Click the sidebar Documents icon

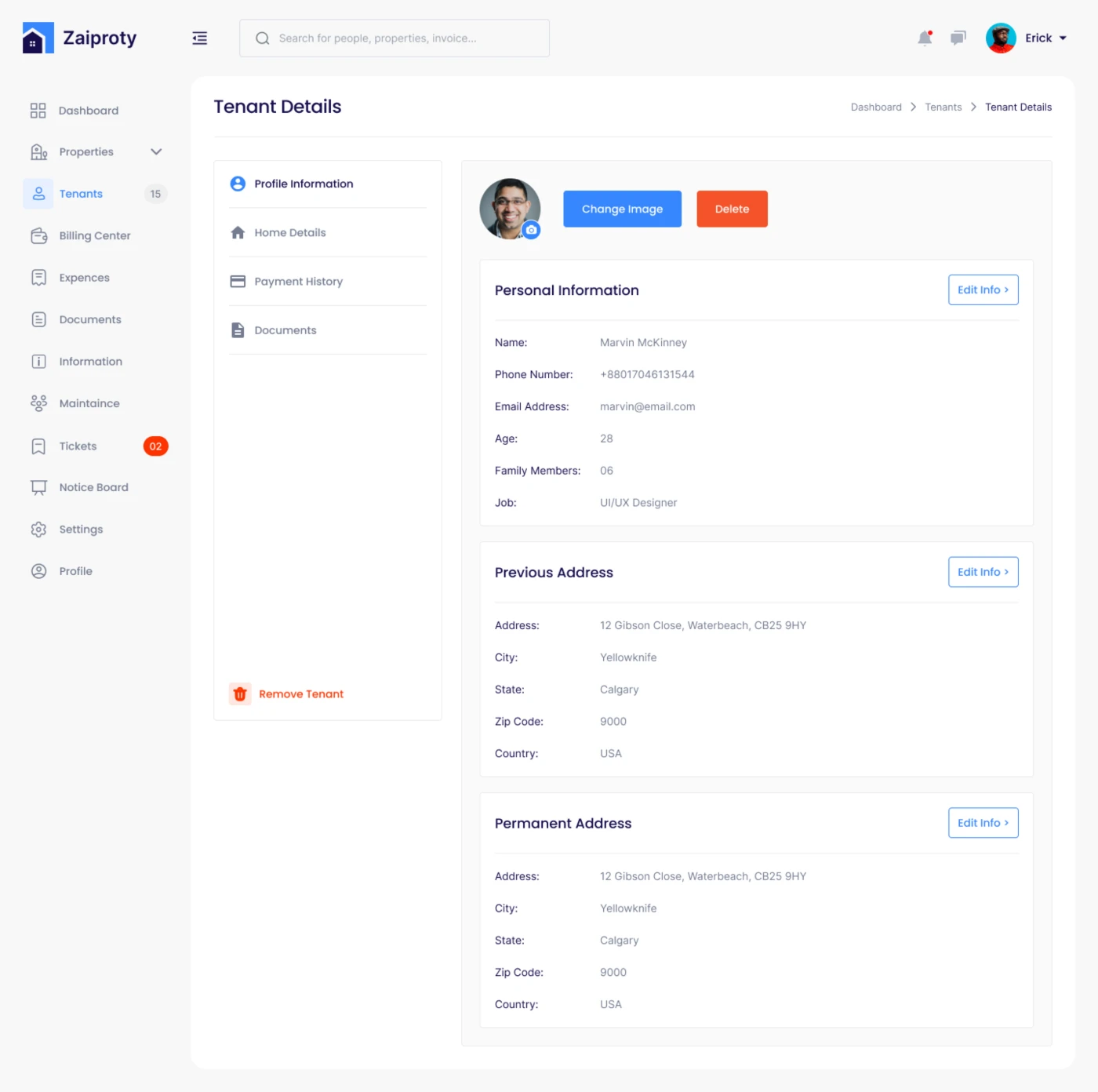point(38,319)
